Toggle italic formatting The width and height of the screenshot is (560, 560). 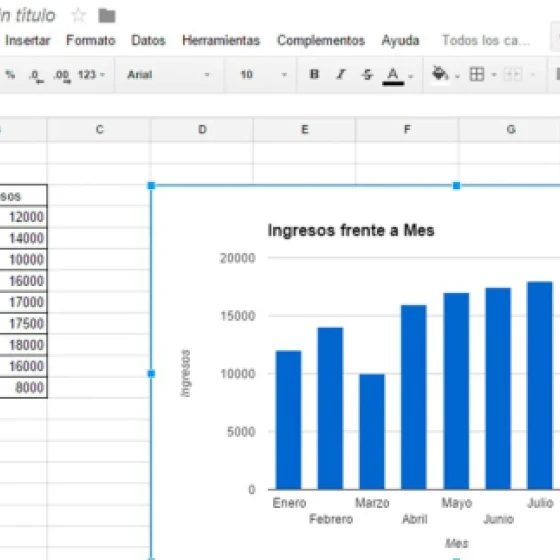pos(341,74)
